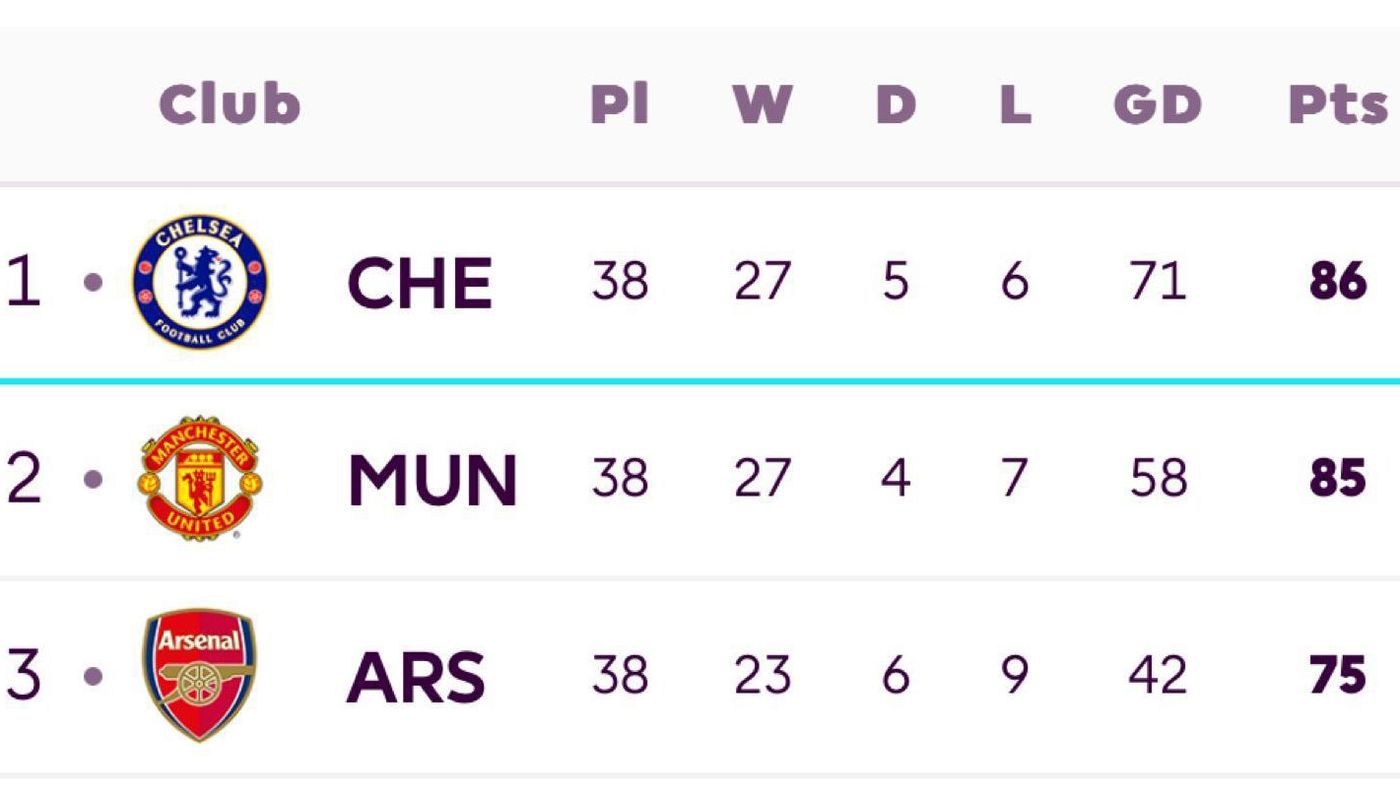Select the Pts column header
1400x800 pixels.
click(1338, 104)
